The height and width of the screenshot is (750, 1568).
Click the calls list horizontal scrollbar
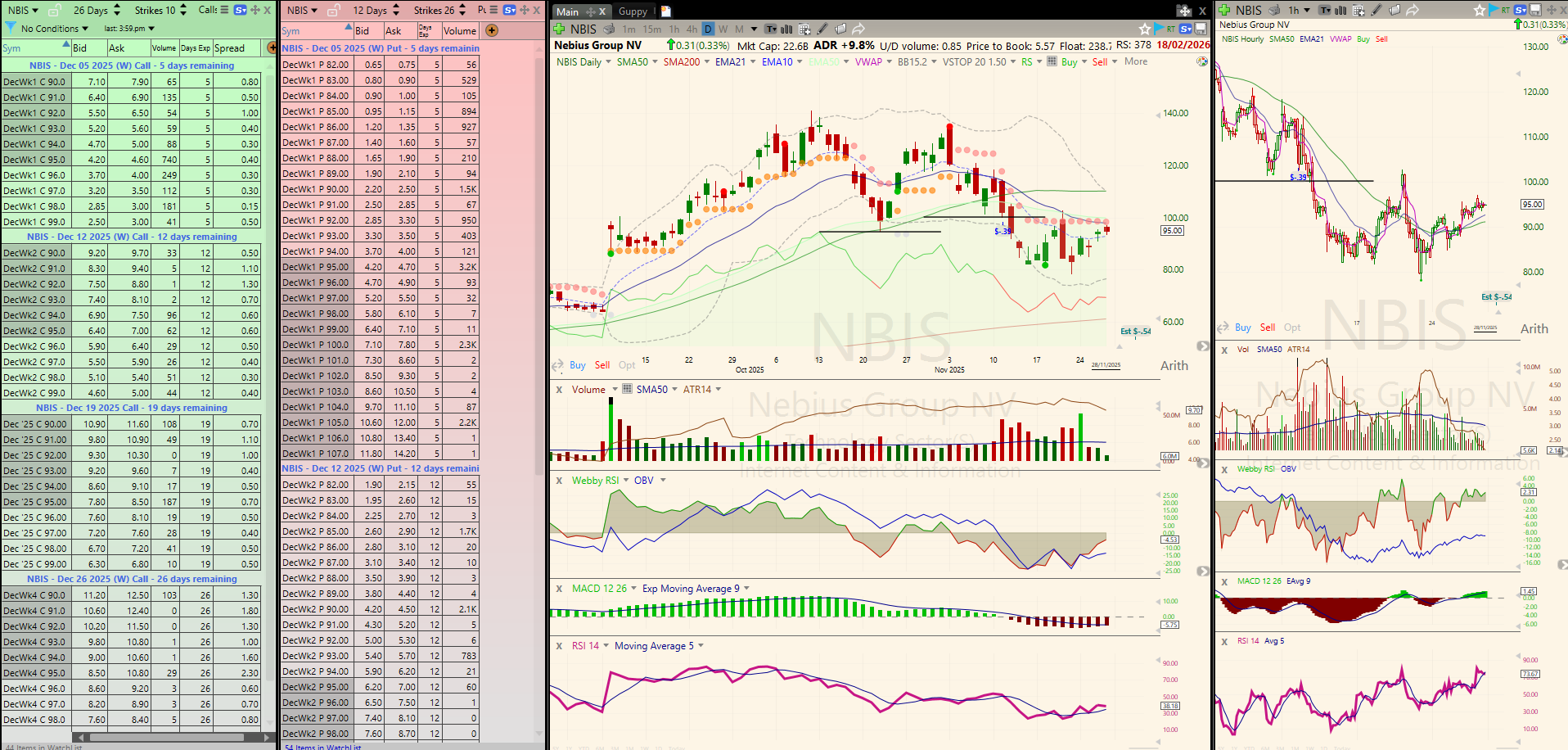164,738
